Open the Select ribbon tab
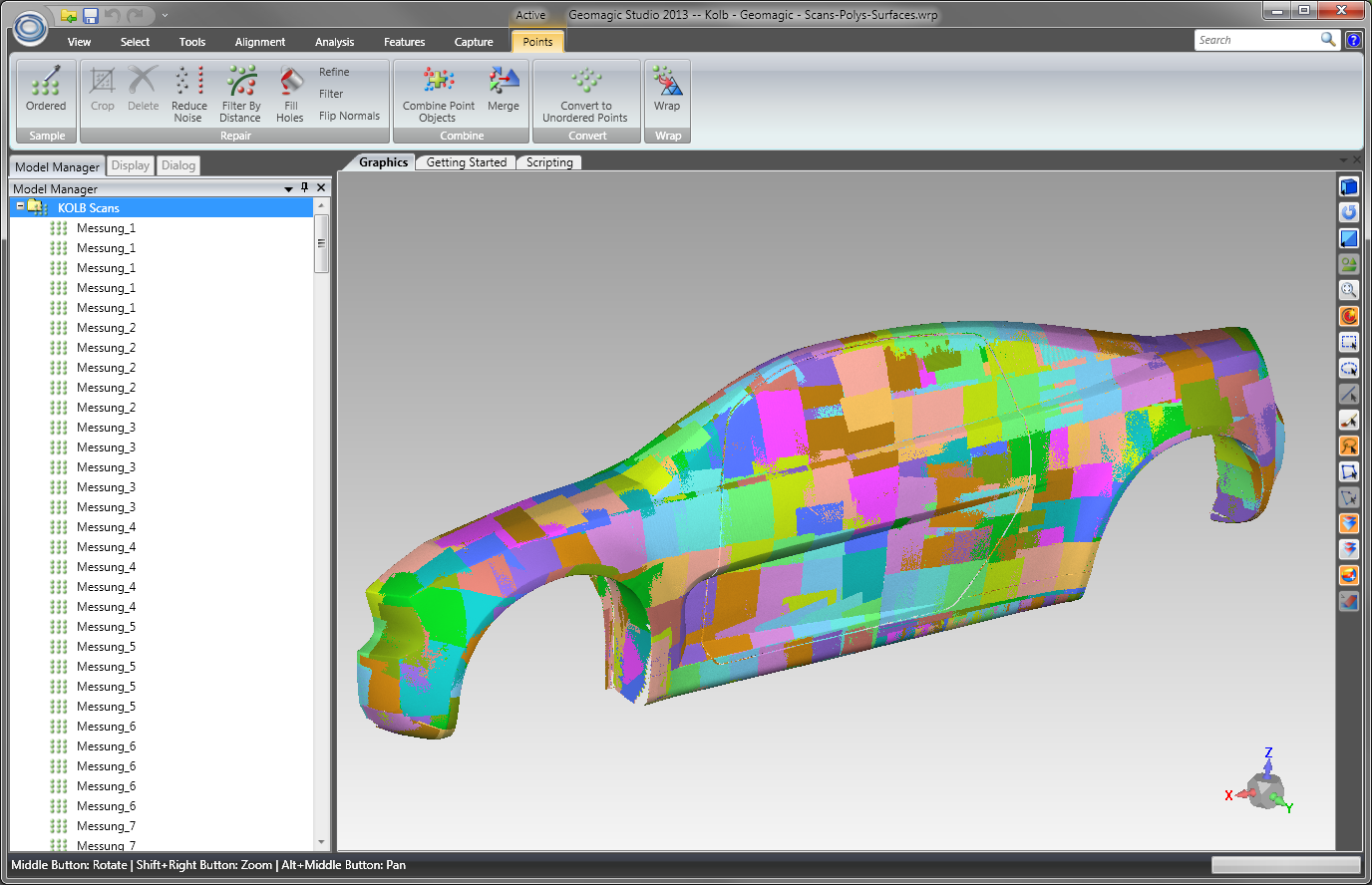 [135, 42]
